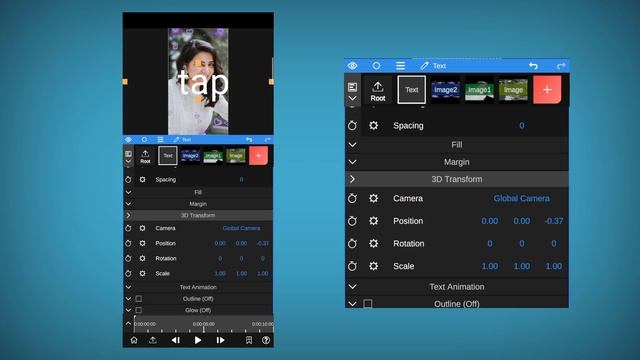This screenshot has width=640, height=360.
Task: Open hamburger menu in enlarged right panel
Action: click(400, 66)
